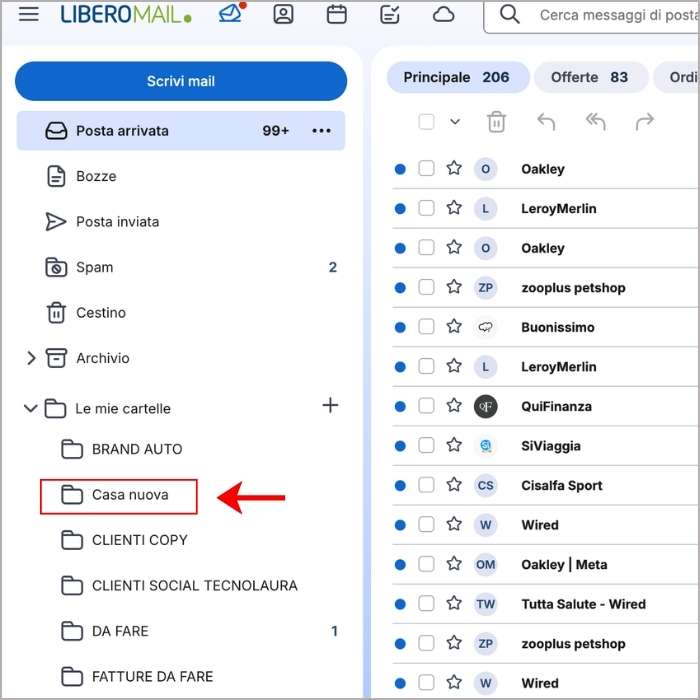Open the cloud drive icon

pyautogui.click(x=443, y=15)
